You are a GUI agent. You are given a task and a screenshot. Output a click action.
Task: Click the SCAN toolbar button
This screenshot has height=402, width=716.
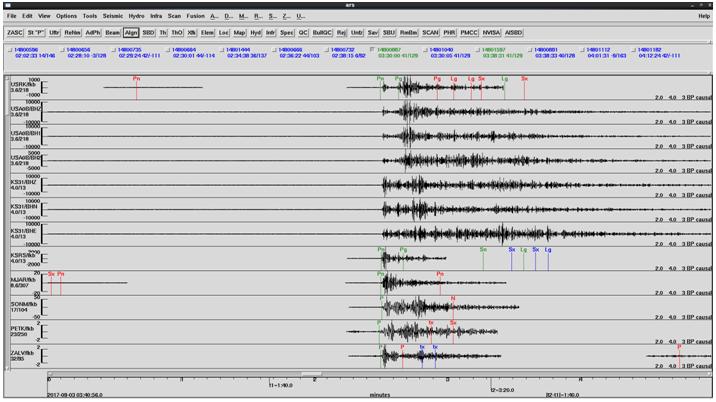(430, 32)
